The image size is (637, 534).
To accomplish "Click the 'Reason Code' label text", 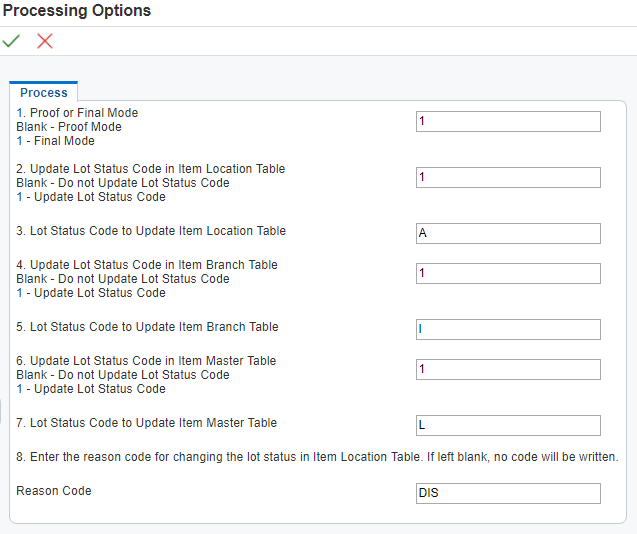I will point(54,491).
